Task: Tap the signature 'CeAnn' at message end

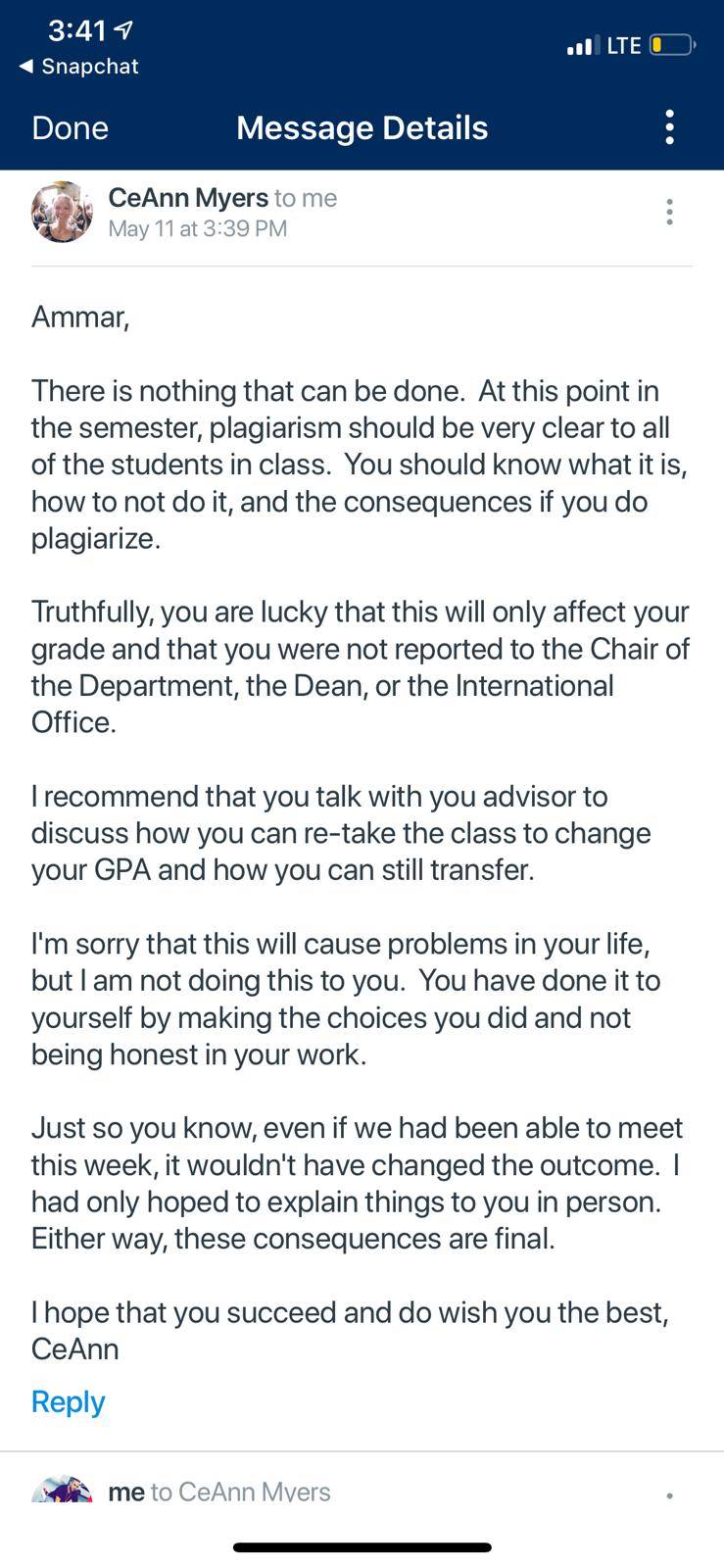Action: (75, 1349)
